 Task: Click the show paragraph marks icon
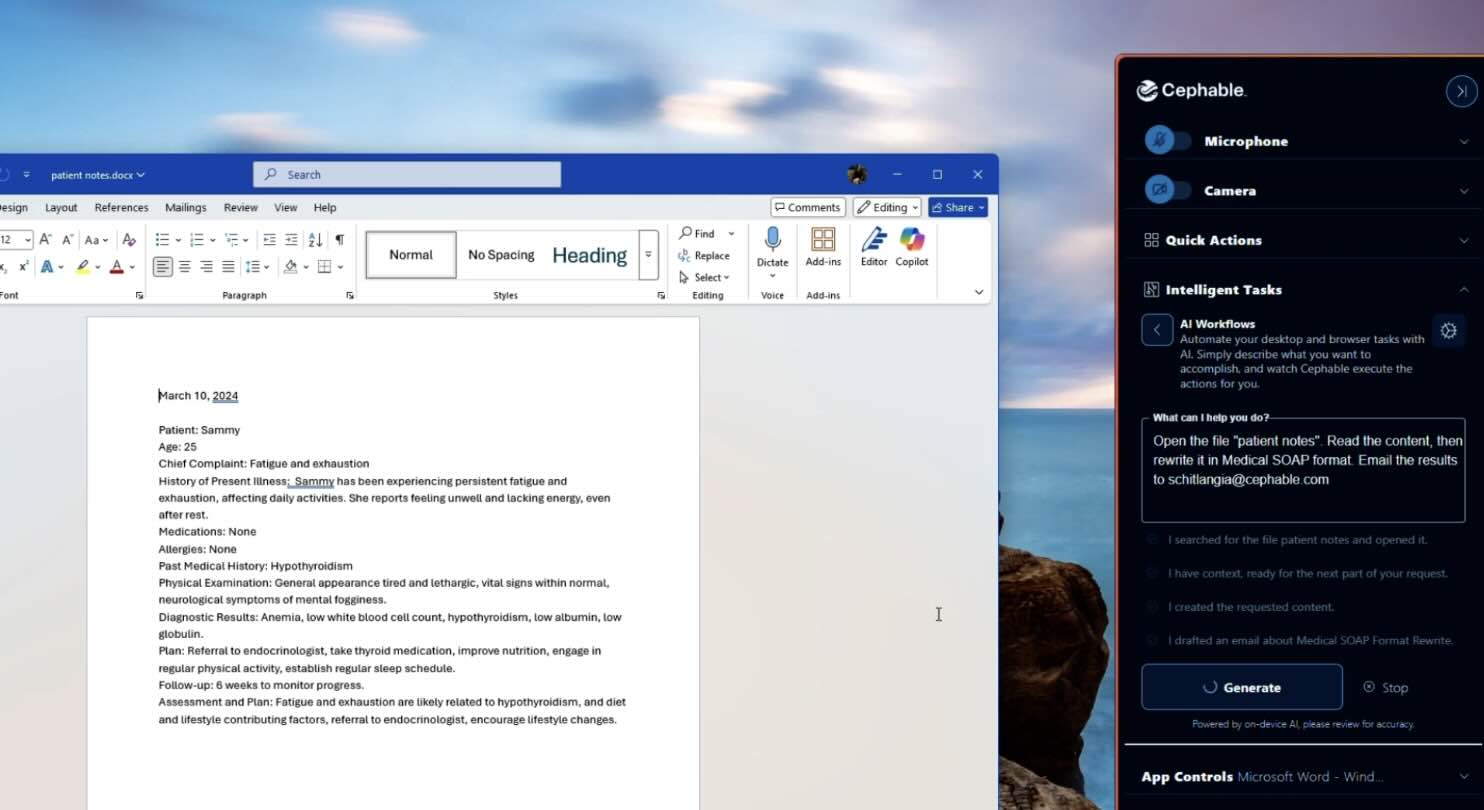pyautogui.click(x=339, y=240)
